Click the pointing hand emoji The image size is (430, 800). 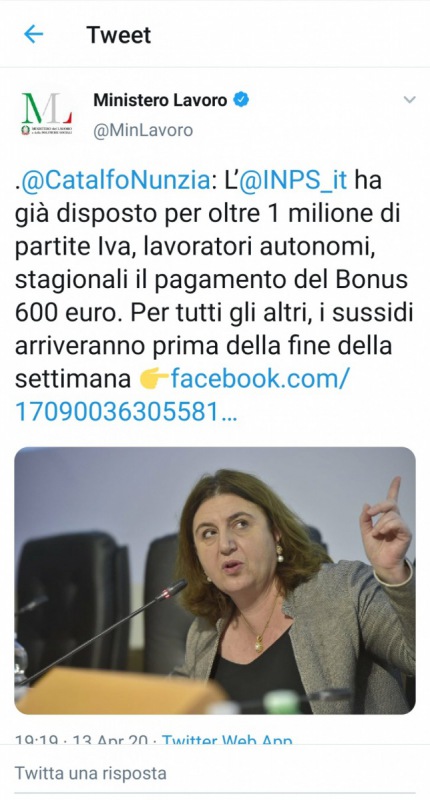154,380
